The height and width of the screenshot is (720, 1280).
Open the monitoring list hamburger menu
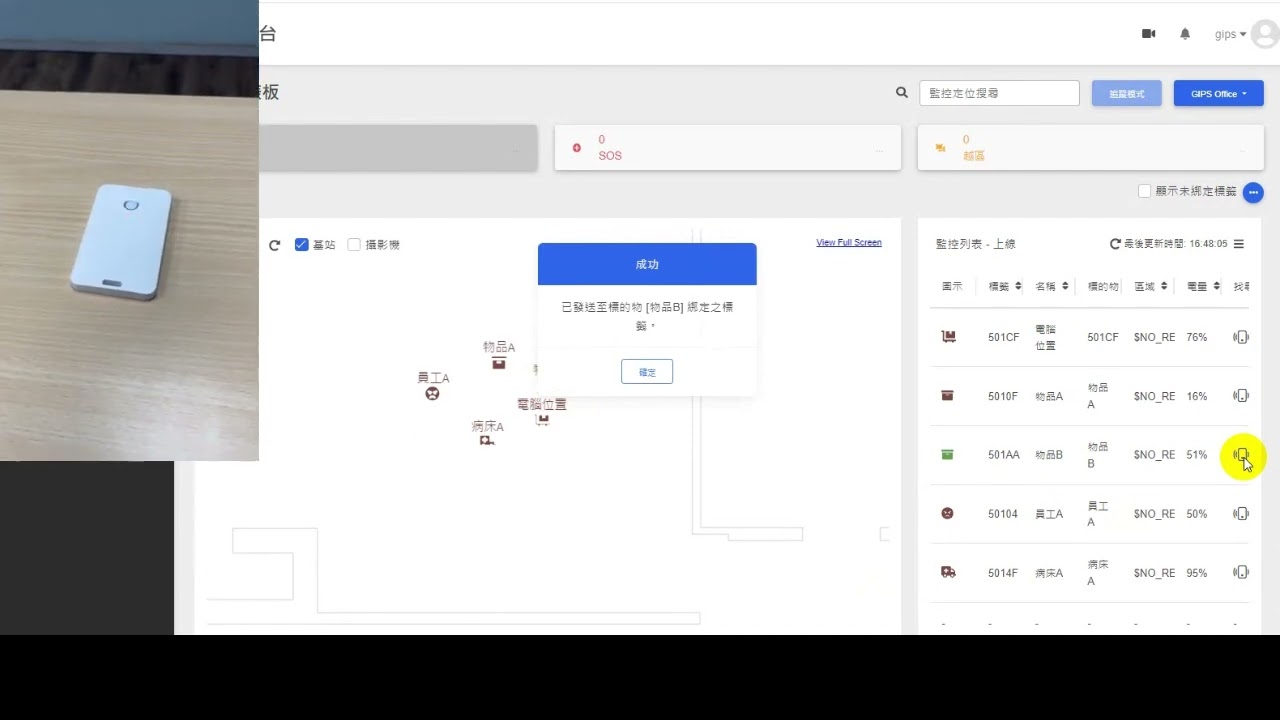point(1239,244)
